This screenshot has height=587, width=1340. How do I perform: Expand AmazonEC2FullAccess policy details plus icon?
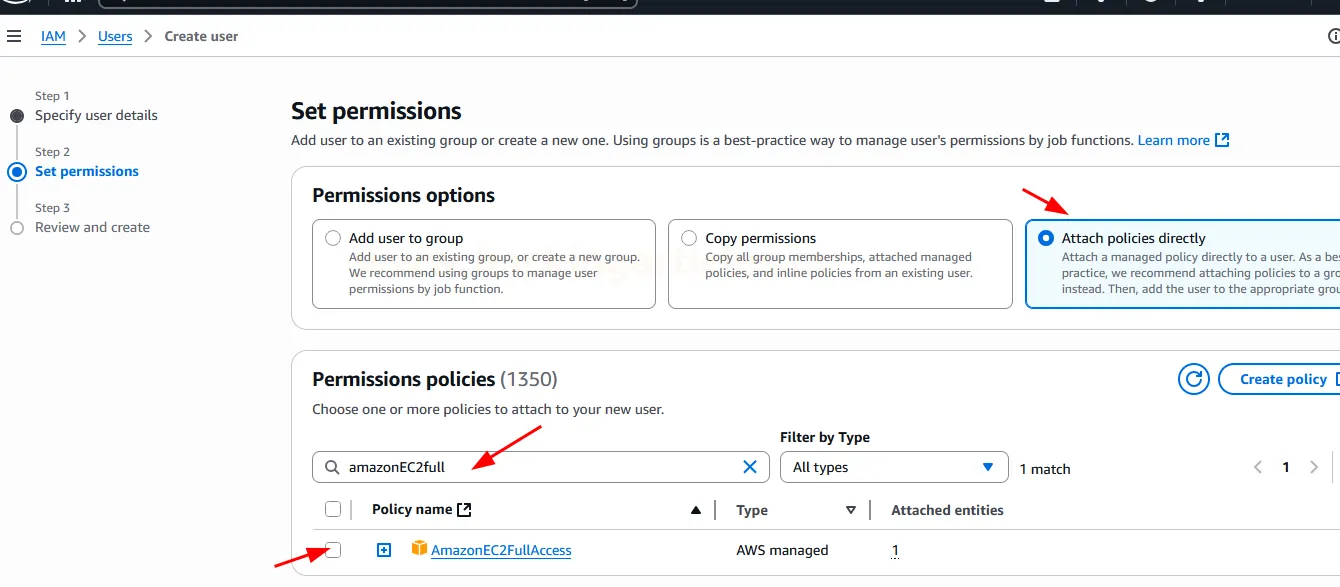[384, 550]
